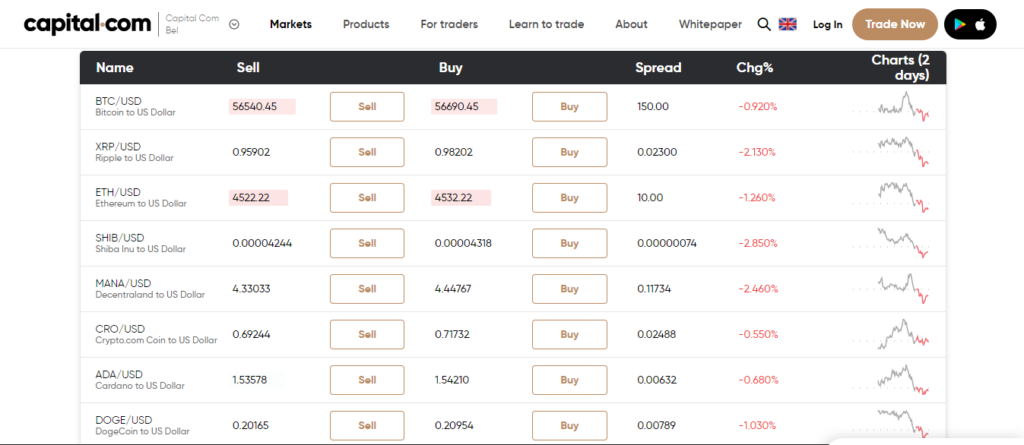Expand the For traders menu
The width and height of the screenshot is (1024, 445).
click(449, 24)
